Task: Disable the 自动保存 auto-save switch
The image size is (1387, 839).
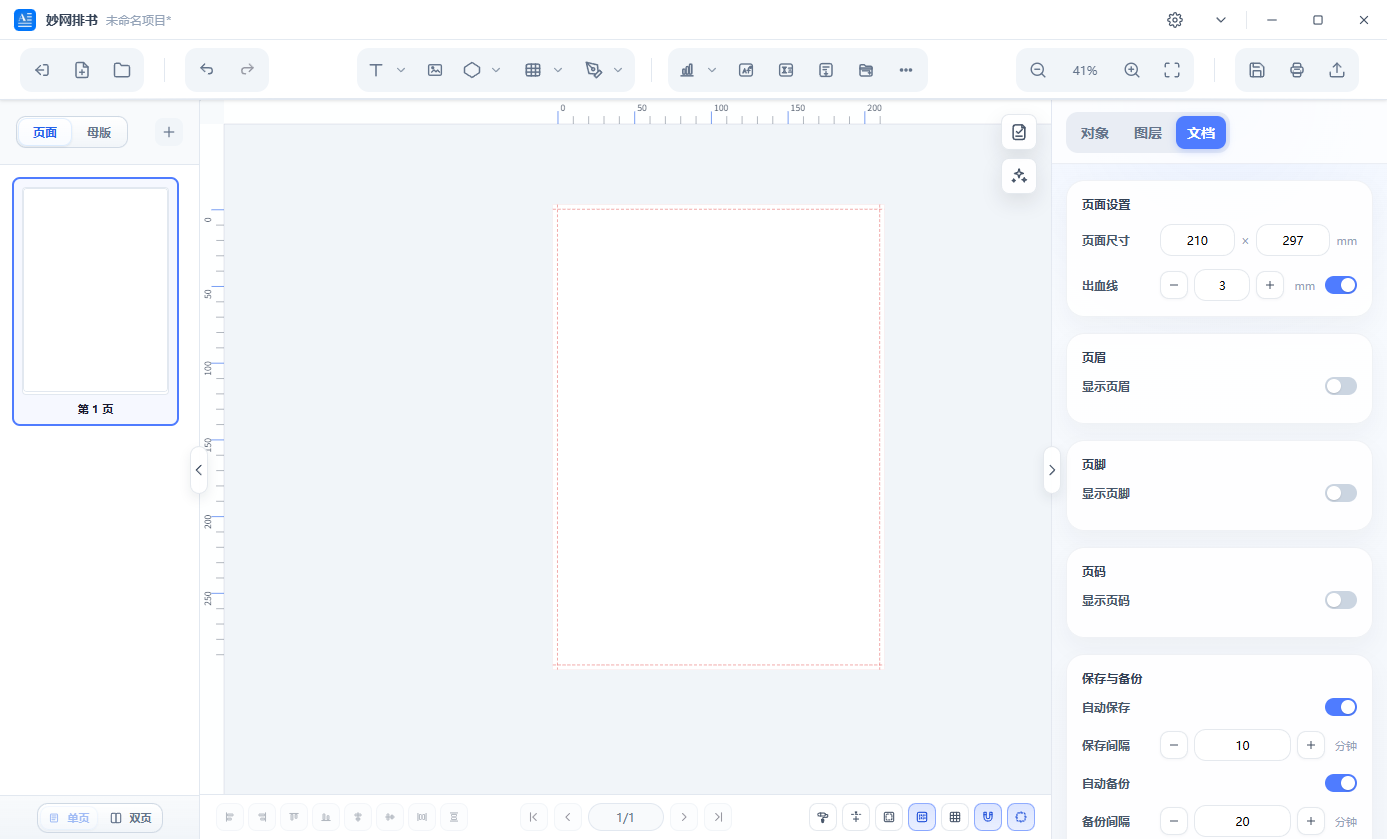Action: [1341, 707]
